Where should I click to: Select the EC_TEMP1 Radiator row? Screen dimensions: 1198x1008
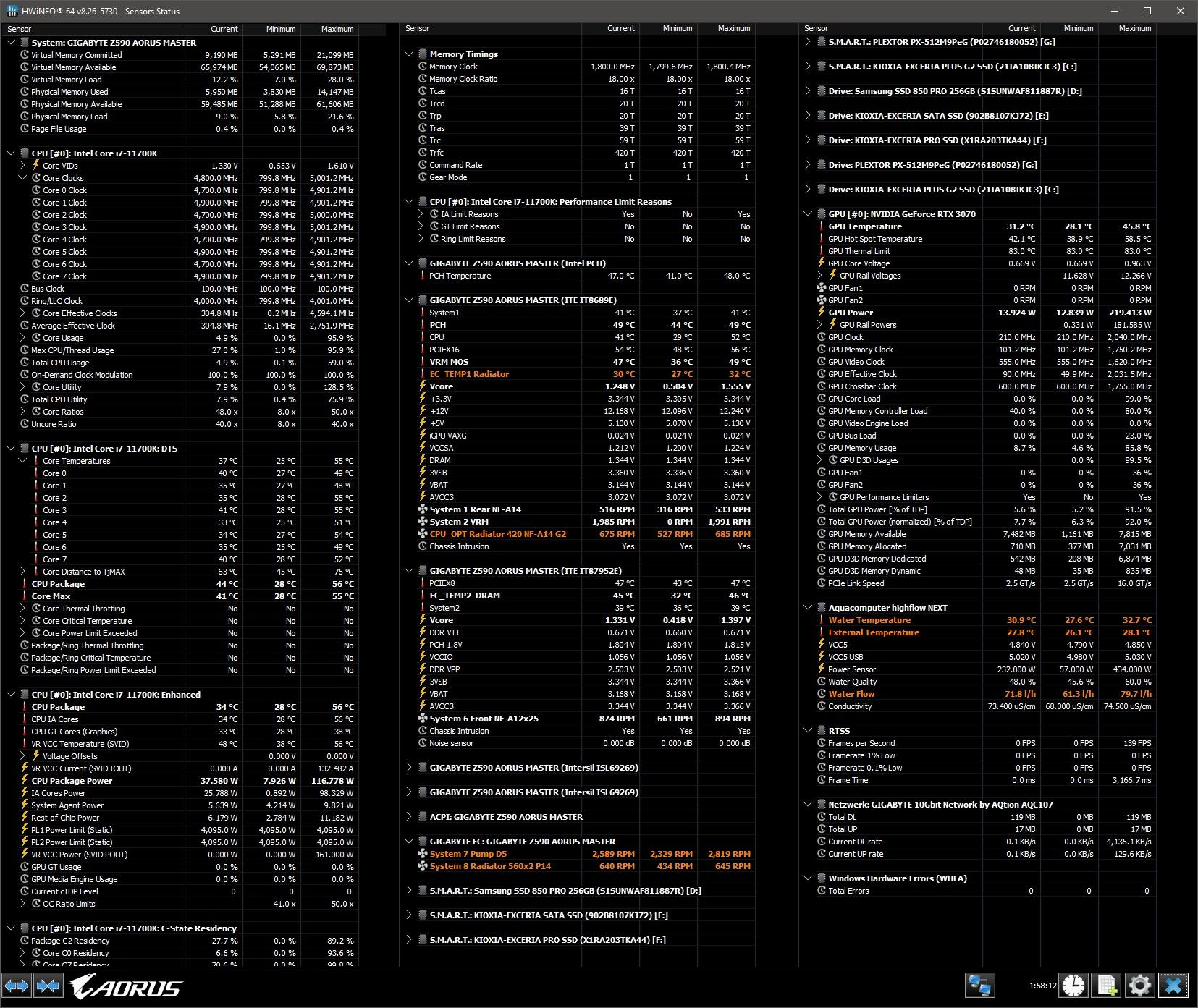pyautogui.click(x=578, y=374)
